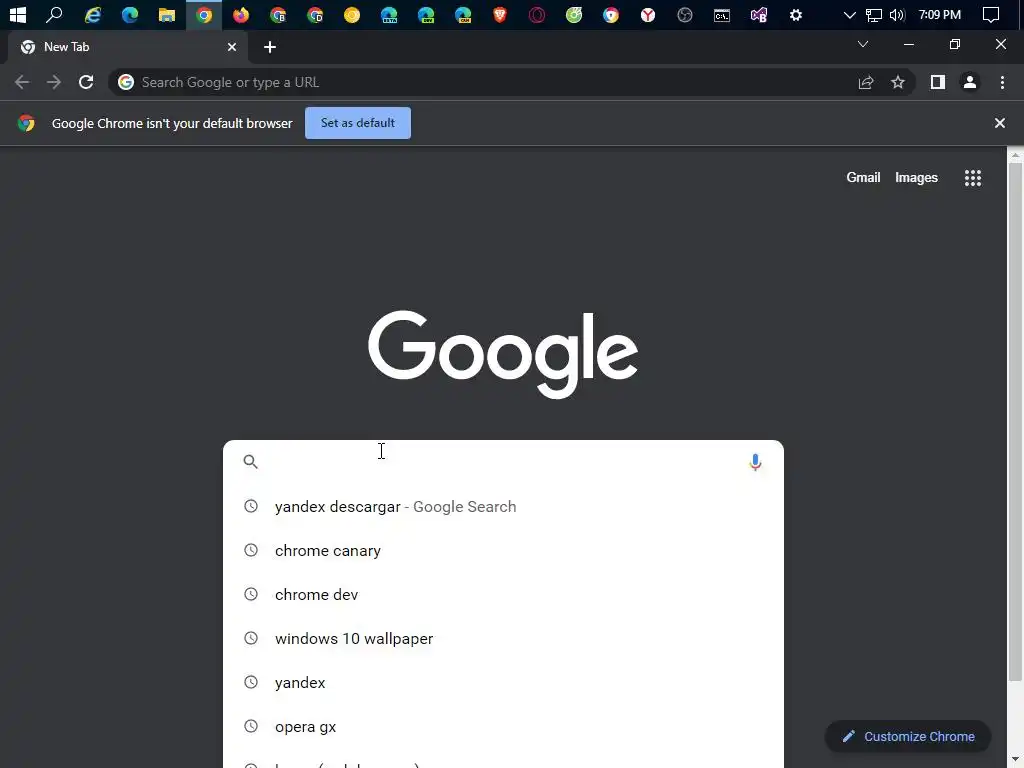Launch Chrome Beta from taskbar
The height and width of the screenshot is (768, 1024).
pyautogui.click(x=278, y=14)
